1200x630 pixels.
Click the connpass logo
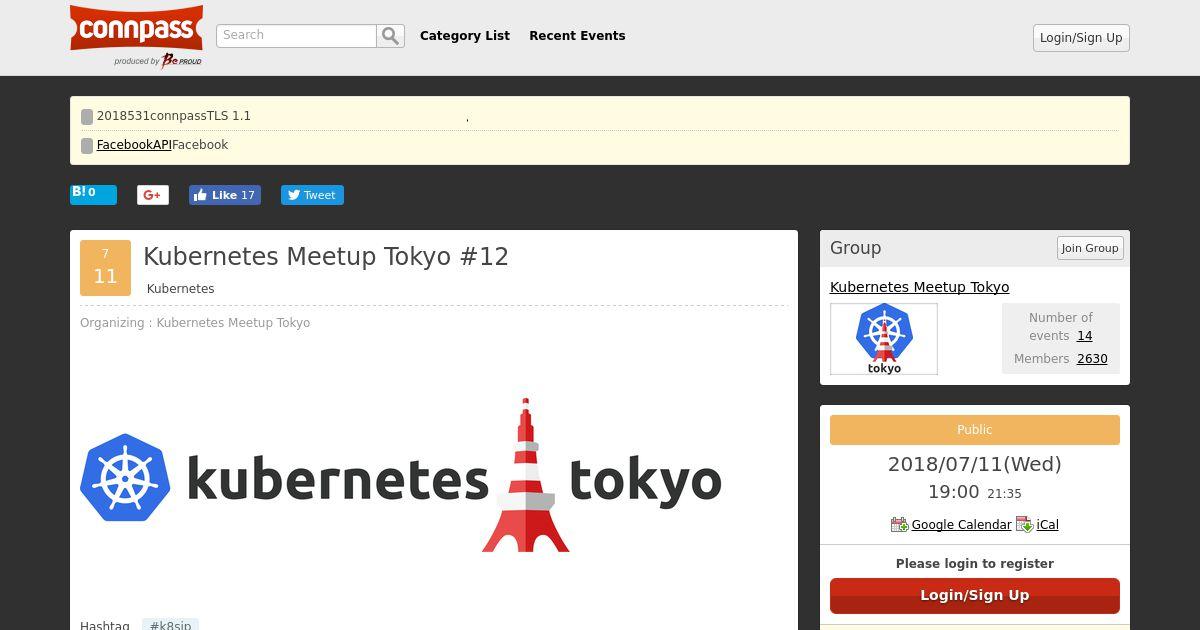point(137,36)
